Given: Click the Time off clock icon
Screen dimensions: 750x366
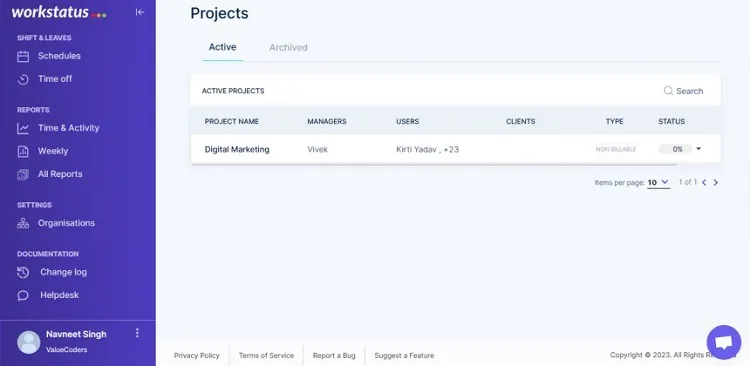Looking at the screenshot, I should (x=23, y=79).
